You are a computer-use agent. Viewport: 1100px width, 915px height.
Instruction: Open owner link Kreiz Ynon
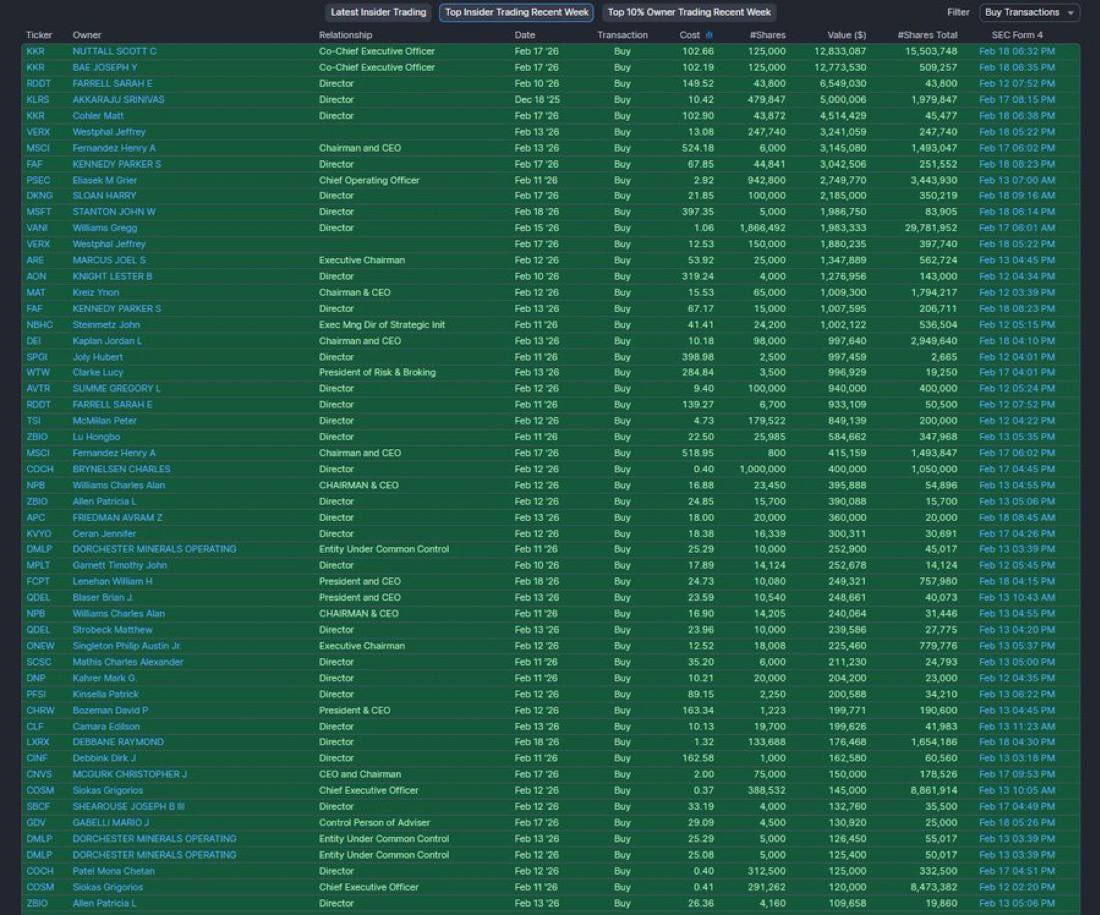click(x=95, y=293)
